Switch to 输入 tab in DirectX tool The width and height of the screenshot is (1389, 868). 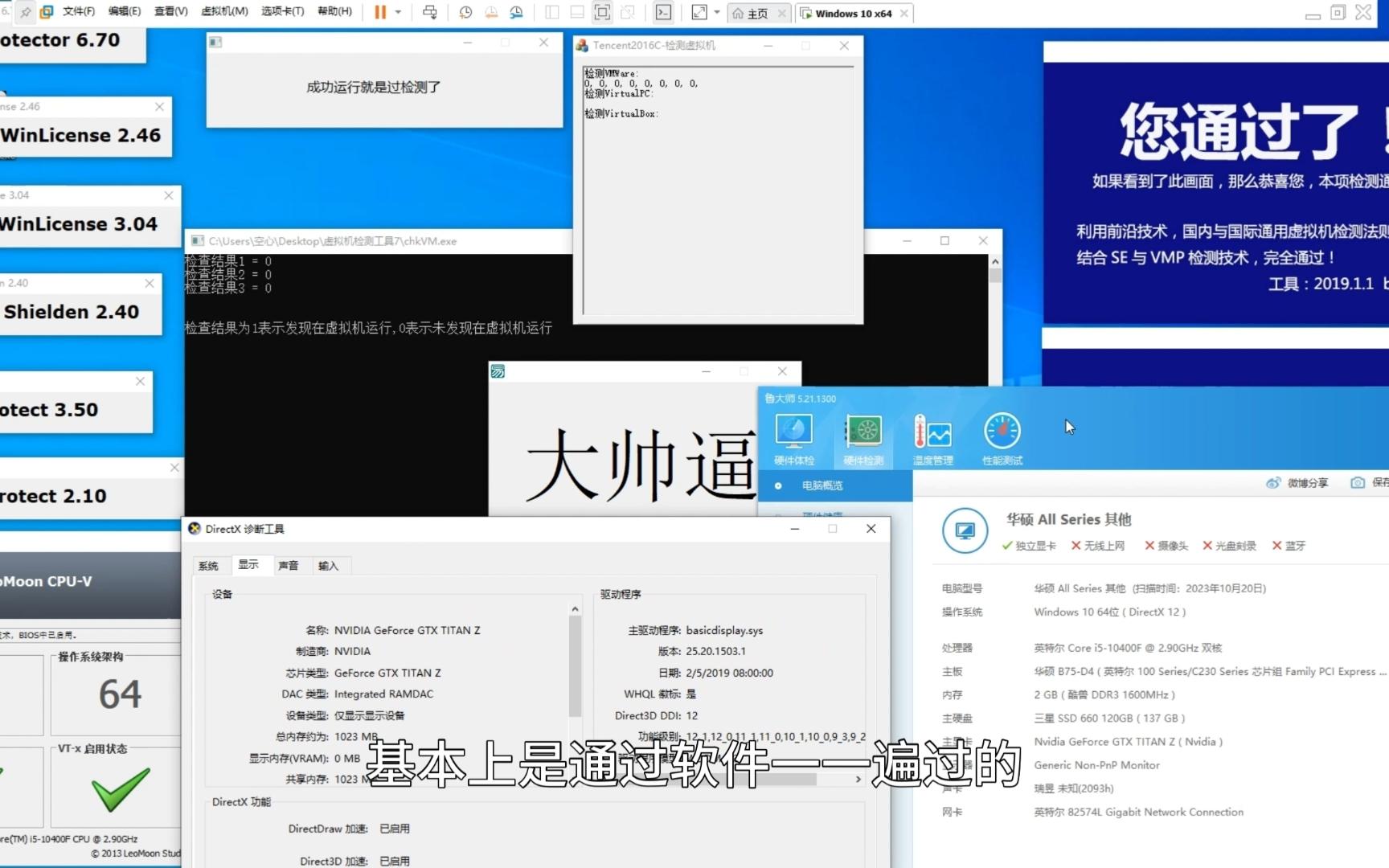point(329,566)
